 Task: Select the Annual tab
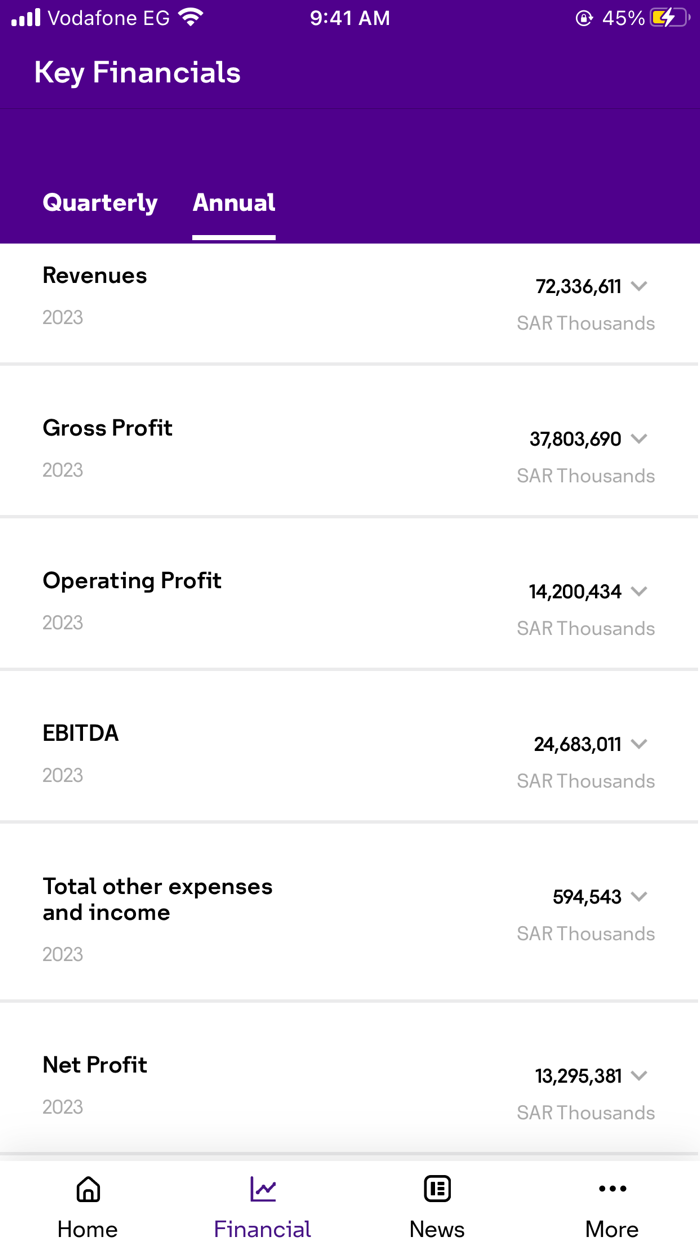tap(234, 203)
